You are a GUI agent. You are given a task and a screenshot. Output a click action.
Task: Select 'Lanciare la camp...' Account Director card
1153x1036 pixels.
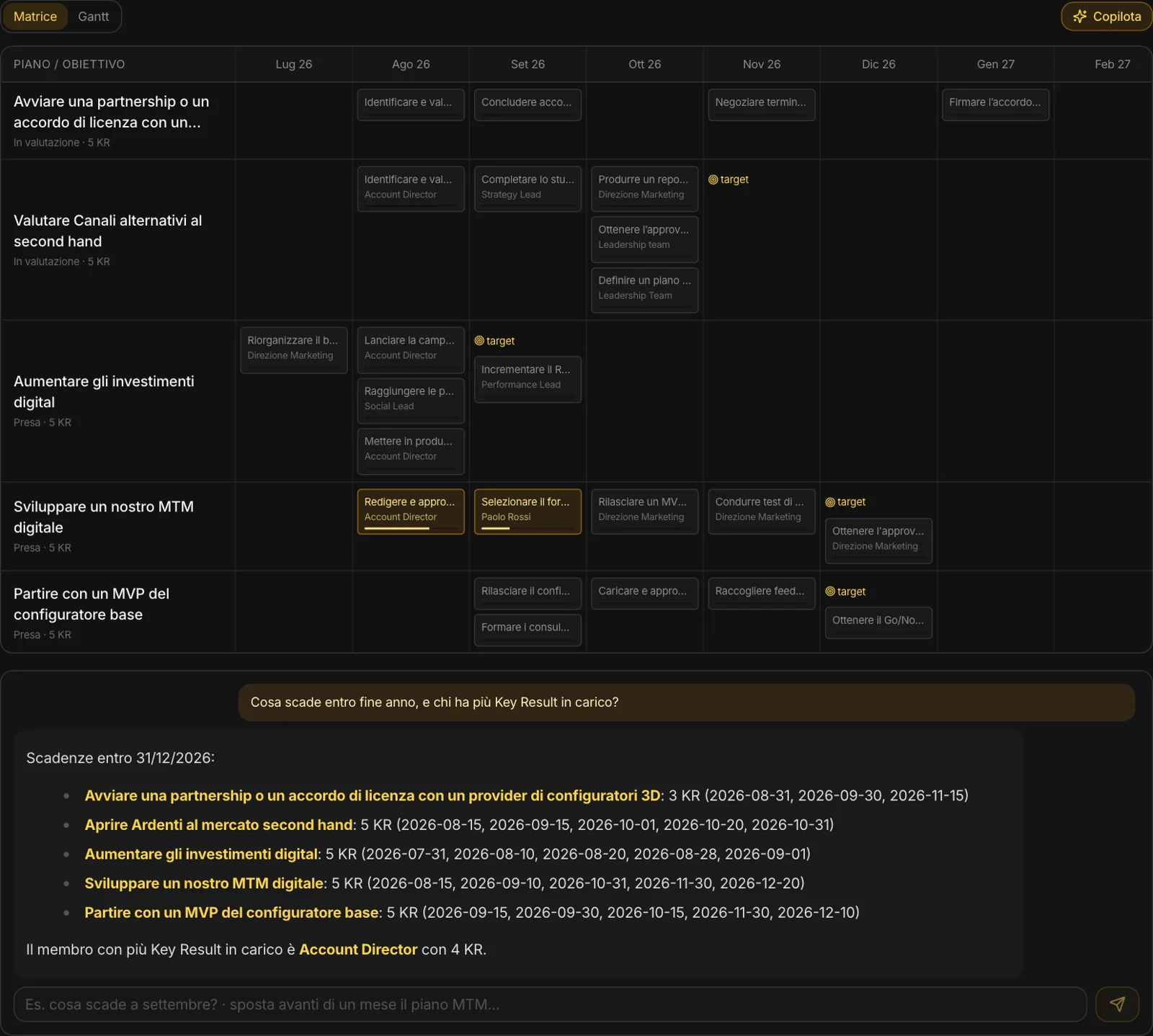tap(411, 350)
